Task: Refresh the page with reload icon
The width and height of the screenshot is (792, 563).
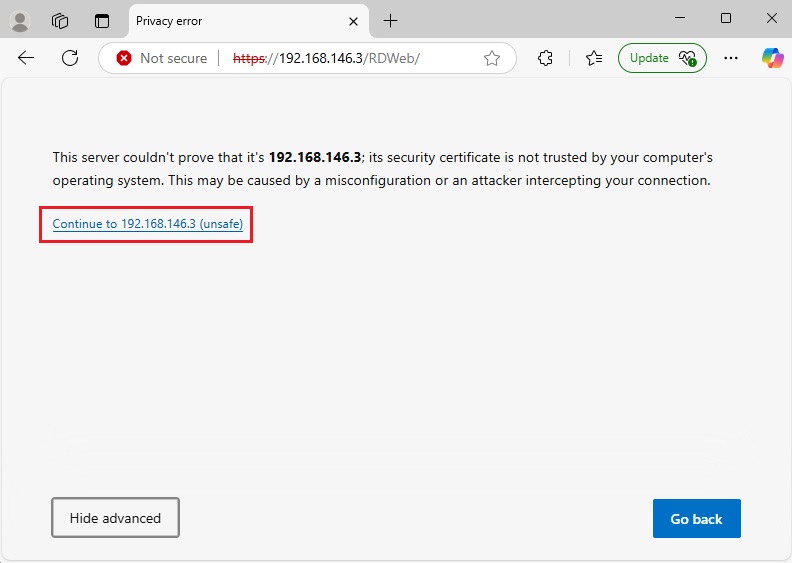Action: (70, 58)
